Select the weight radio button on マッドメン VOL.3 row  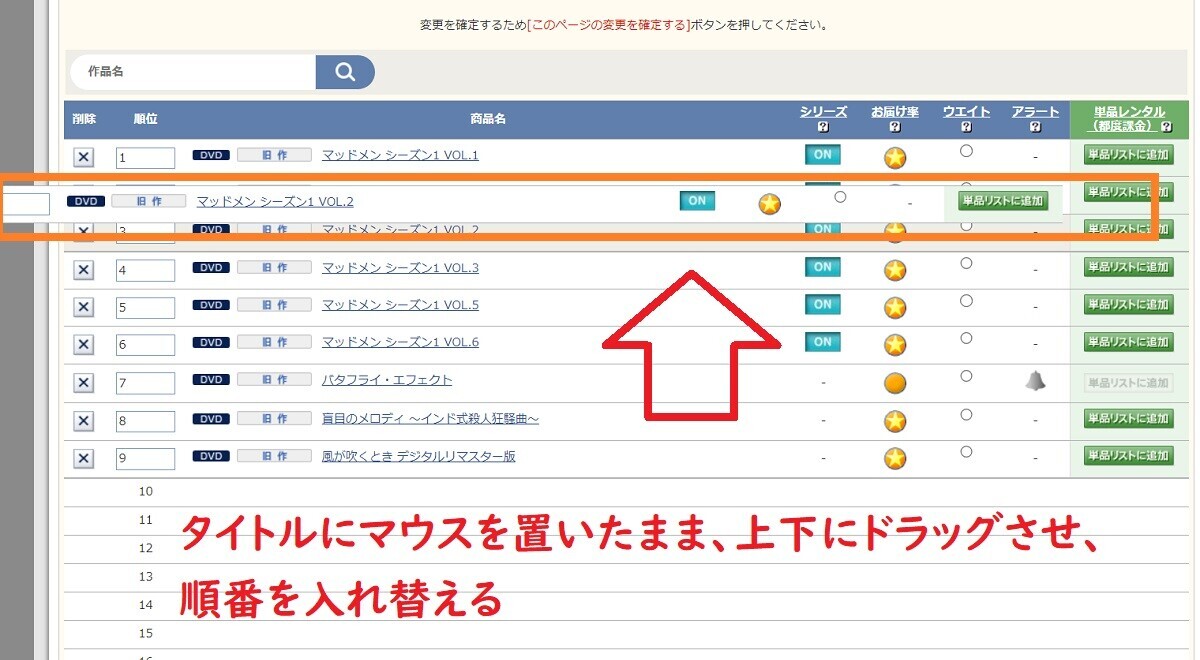tap(965, 263)
